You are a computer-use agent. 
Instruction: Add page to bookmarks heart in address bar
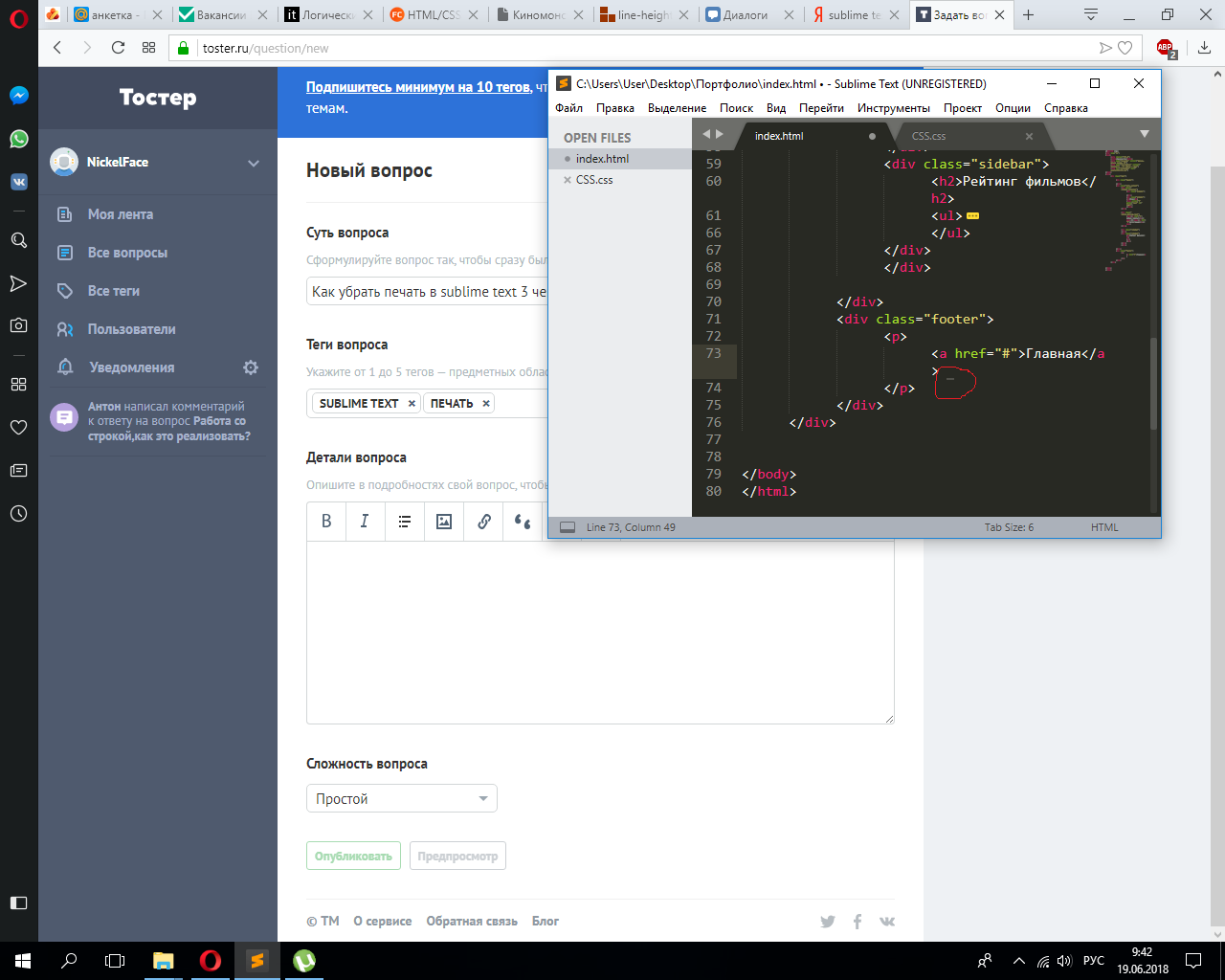(x=1125, y=48)
